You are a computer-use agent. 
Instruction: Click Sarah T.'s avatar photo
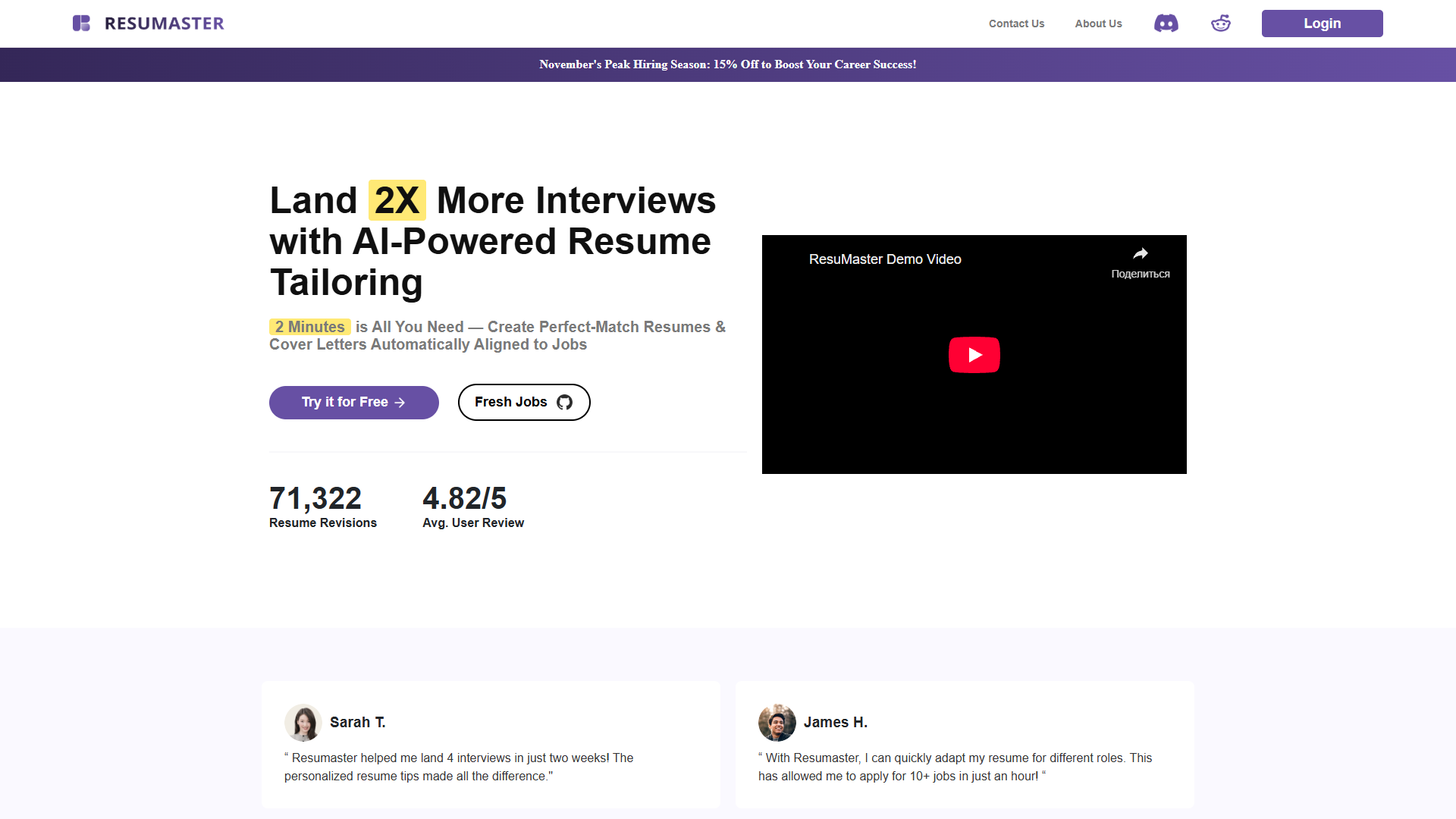[303, 723]
